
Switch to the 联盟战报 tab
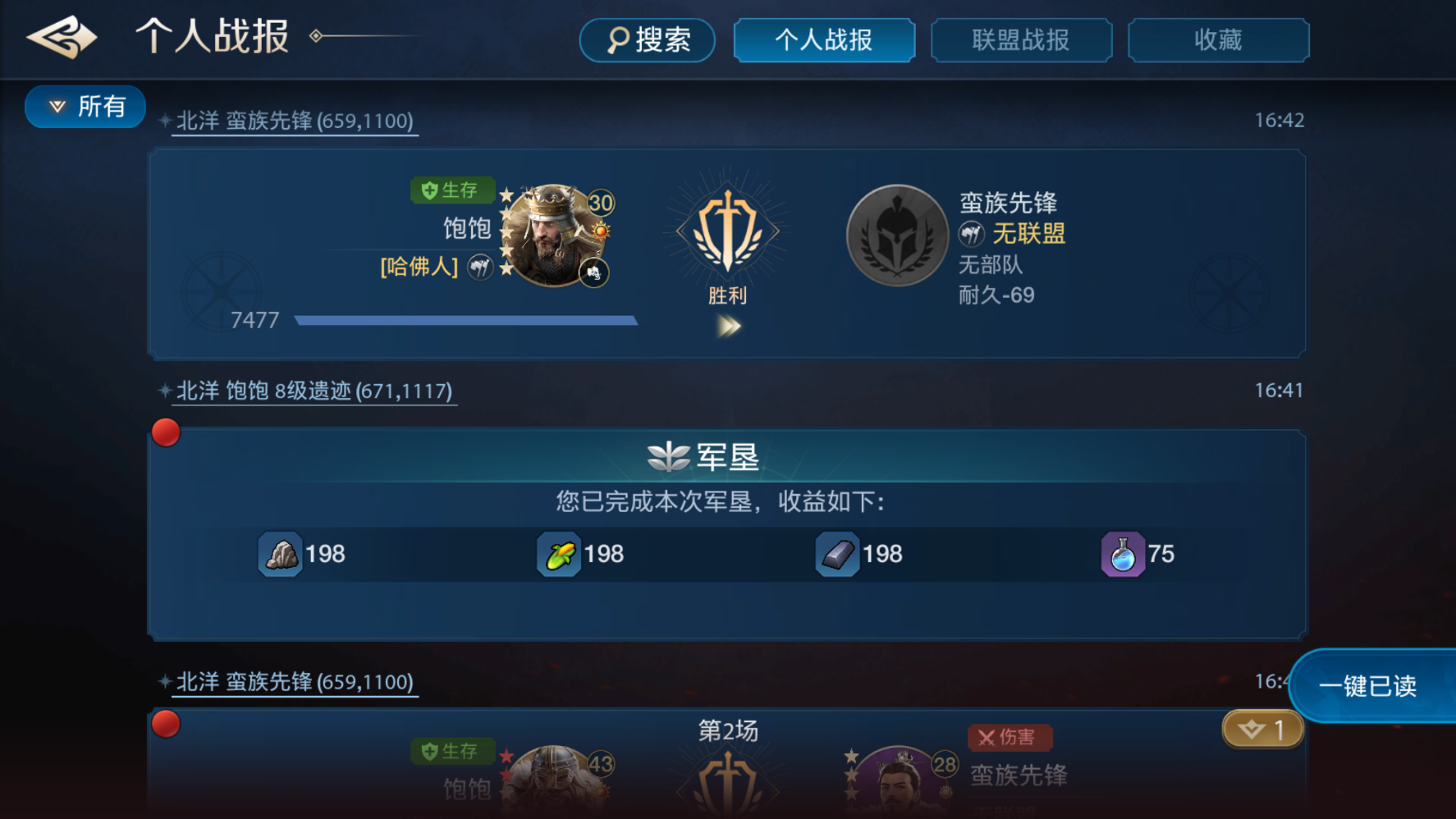point(1021,40)
